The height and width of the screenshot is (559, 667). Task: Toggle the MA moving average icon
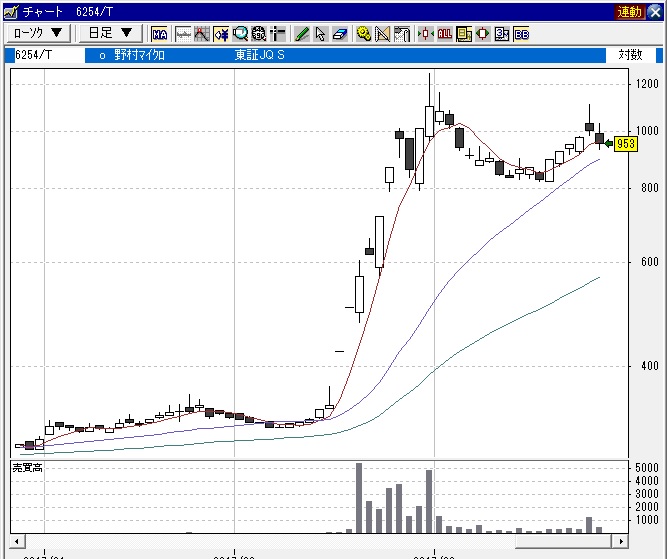(x=160, y=34)
